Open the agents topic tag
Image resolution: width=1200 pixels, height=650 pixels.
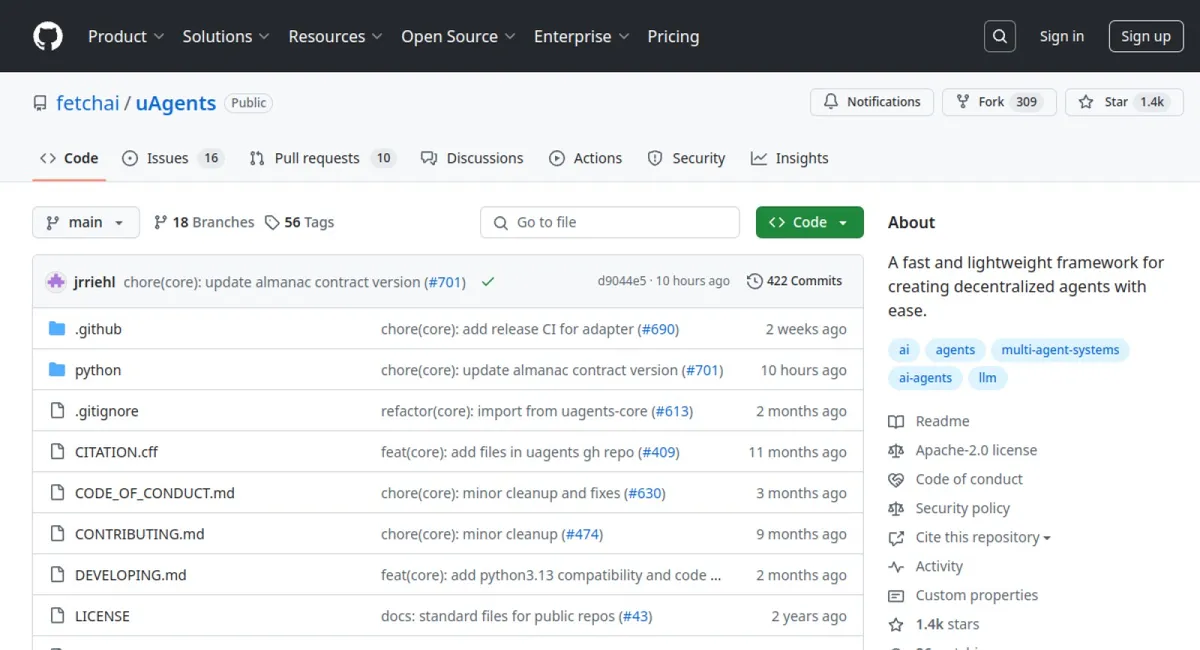[955, 350]
